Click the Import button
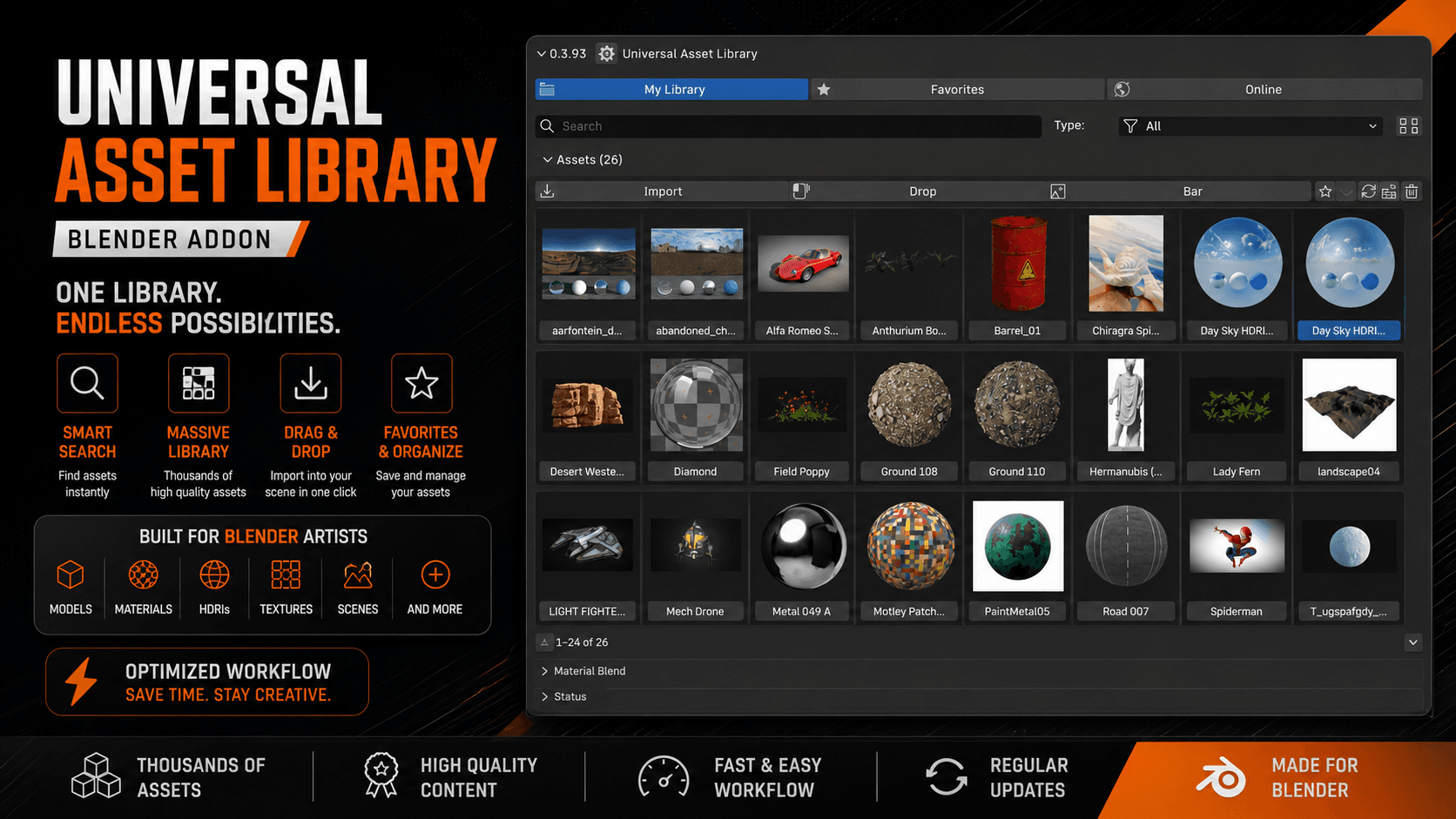Image resolution: width=1456 pixels, height=819 pixels. [x=662, y=191]
